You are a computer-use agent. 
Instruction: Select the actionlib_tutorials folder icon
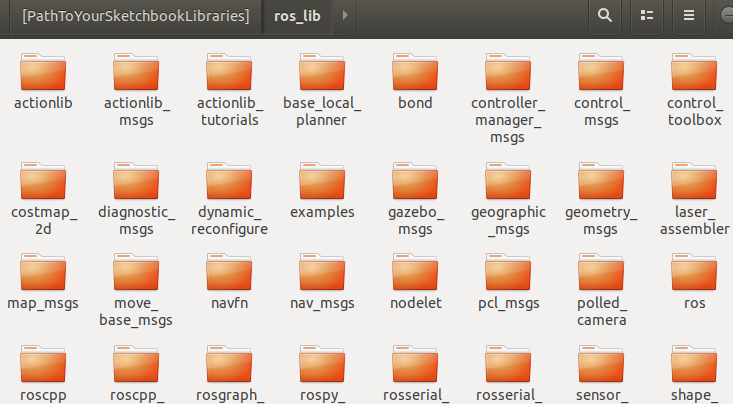229,72
